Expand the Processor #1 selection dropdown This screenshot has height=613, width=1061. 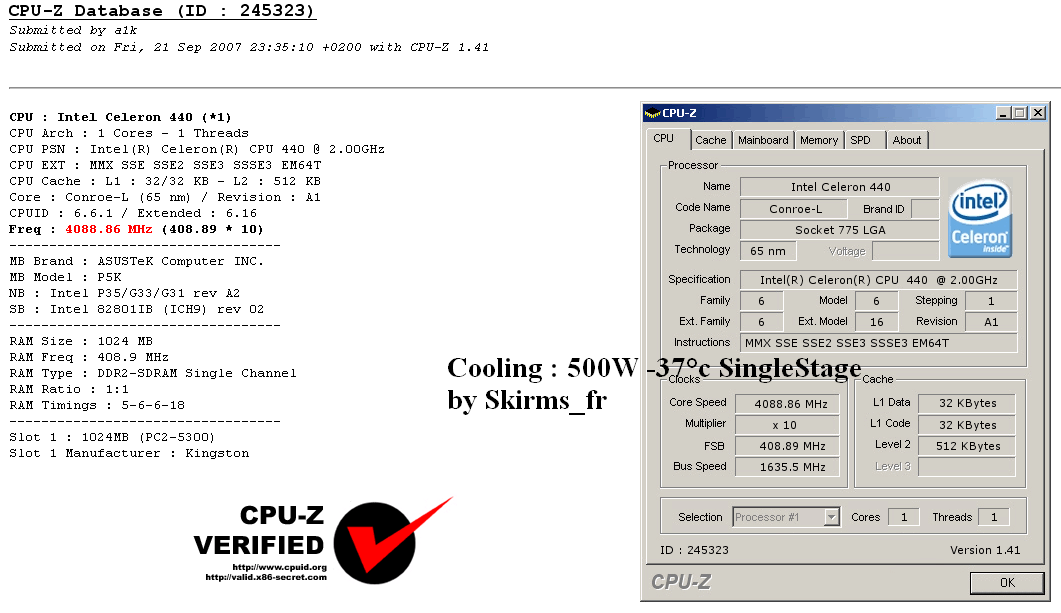coord(832,518)
